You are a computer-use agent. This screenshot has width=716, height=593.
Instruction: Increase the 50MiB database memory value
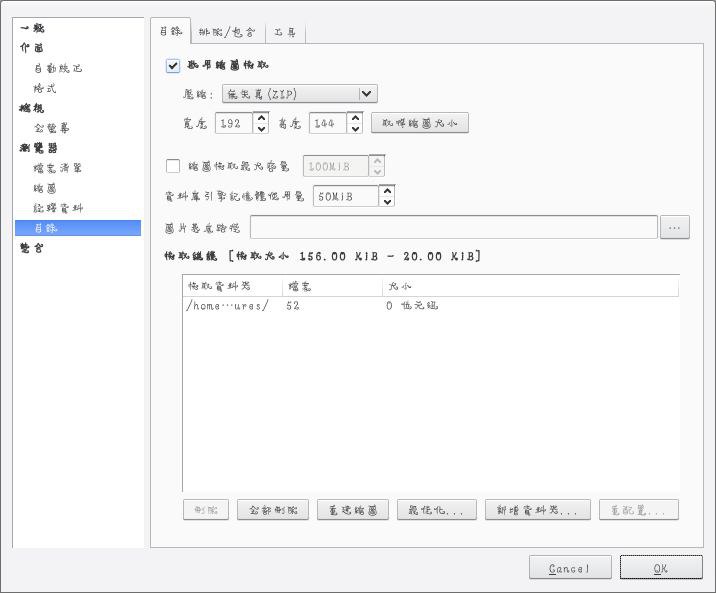[387, 190]
